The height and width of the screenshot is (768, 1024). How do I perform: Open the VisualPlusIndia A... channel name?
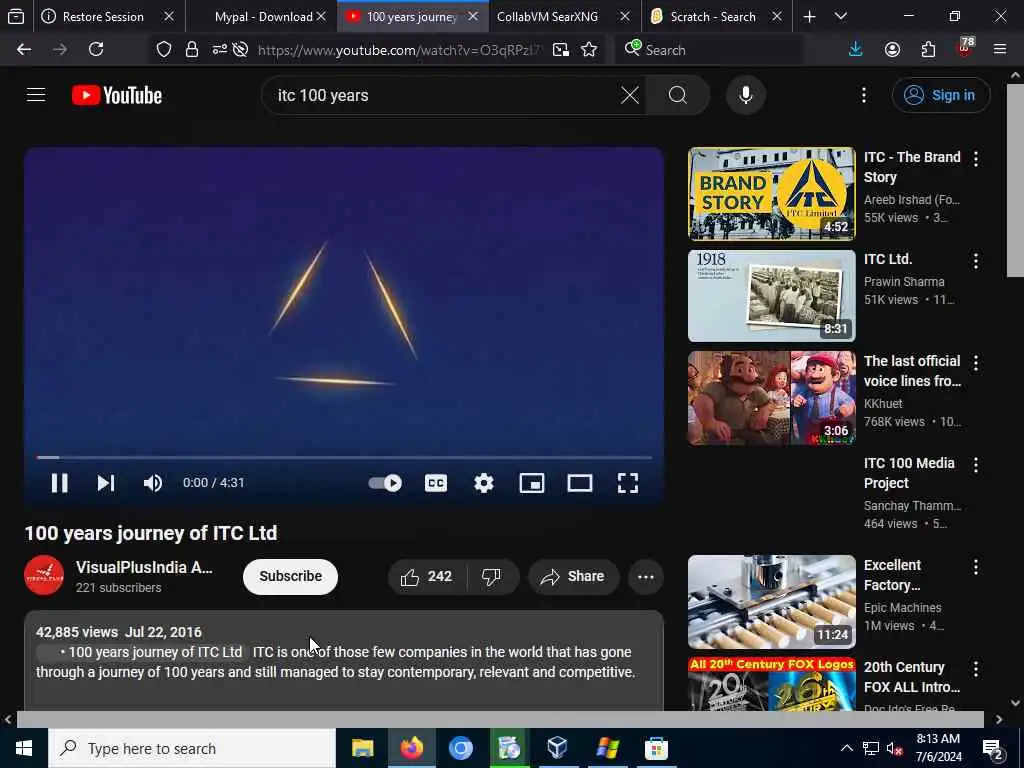(x=144, y=568)
